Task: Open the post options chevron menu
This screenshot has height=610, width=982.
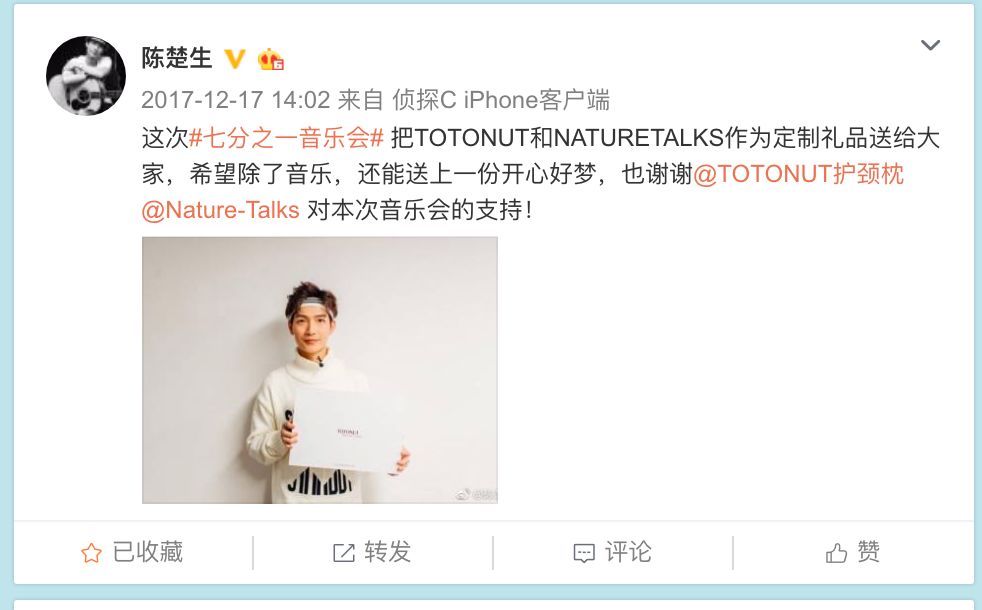Action: [x=930, y=45]
